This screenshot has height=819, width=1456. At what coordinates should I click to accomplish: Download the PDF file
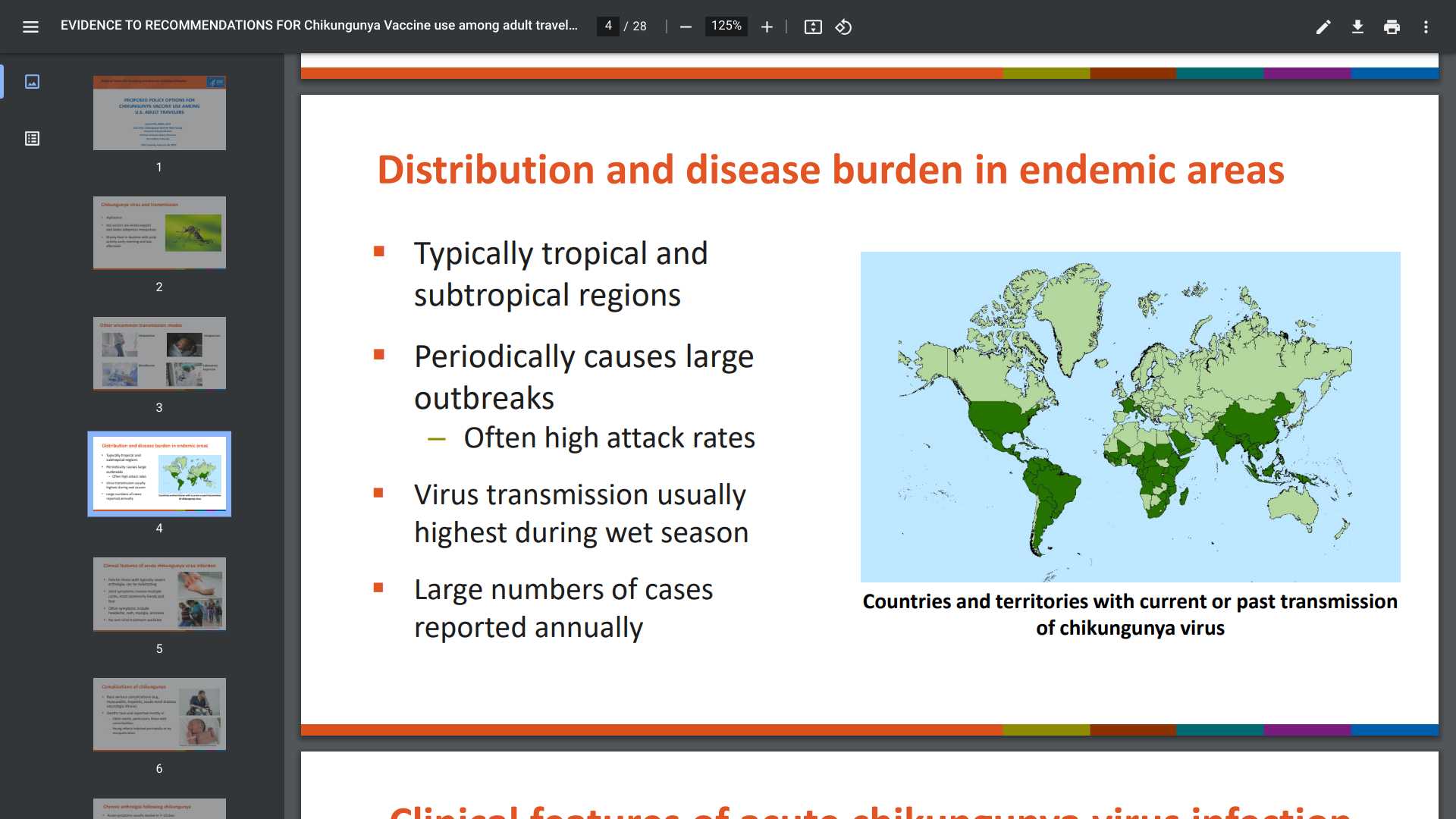pyautogui.click(x=1357, y=27)
